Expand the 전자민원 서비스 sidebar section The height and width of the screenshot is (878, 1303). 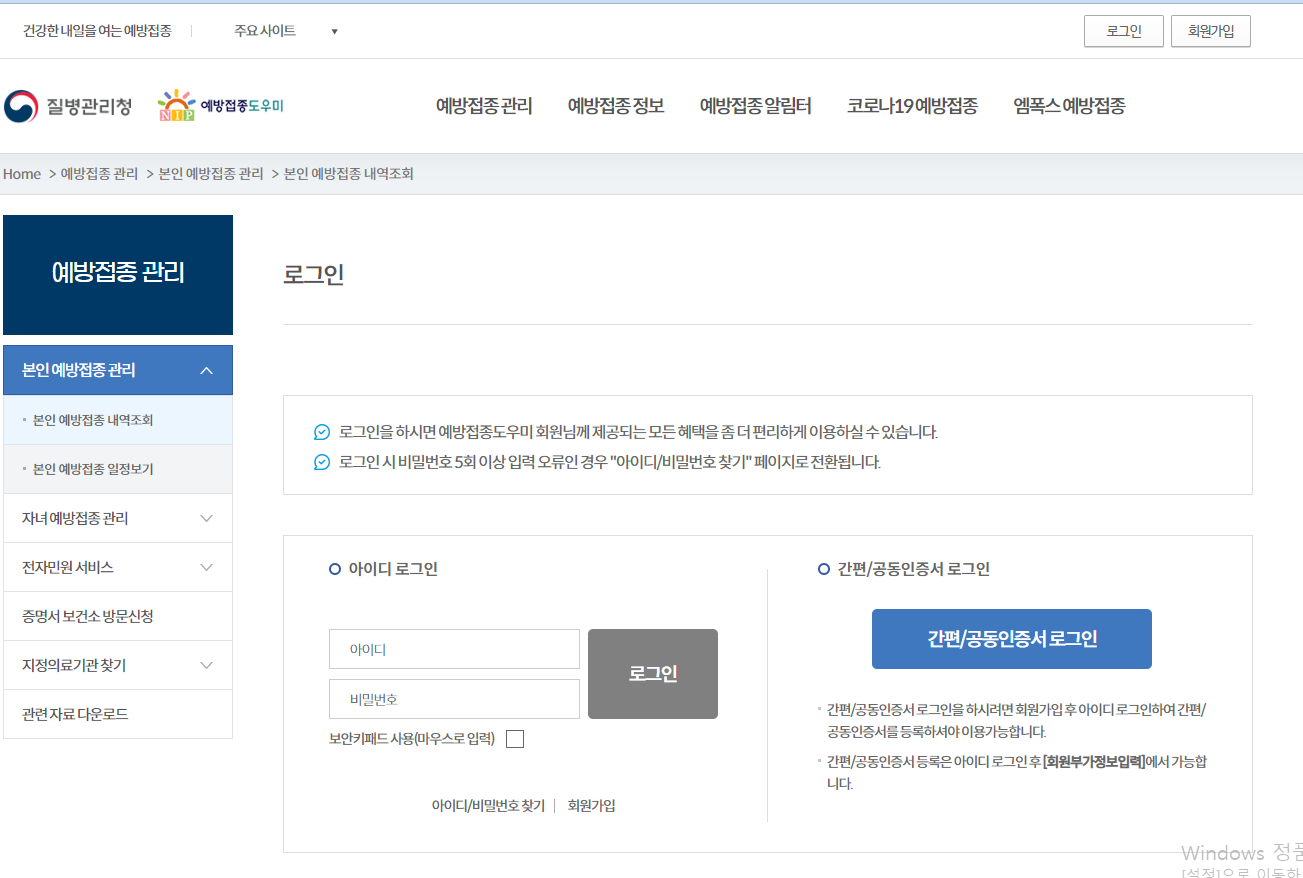118,567
